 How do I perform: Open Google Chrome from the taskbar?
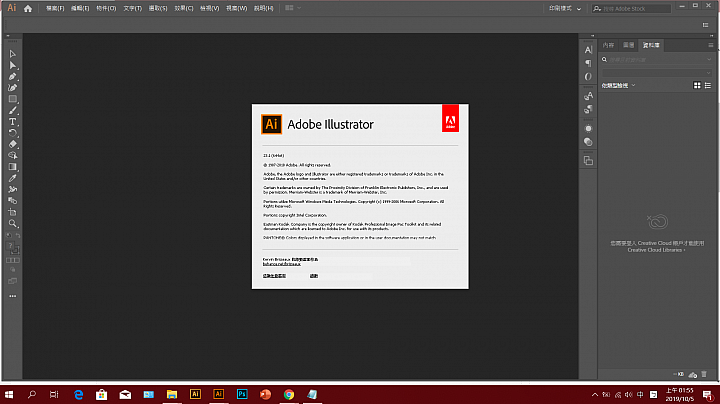point(289,394)
